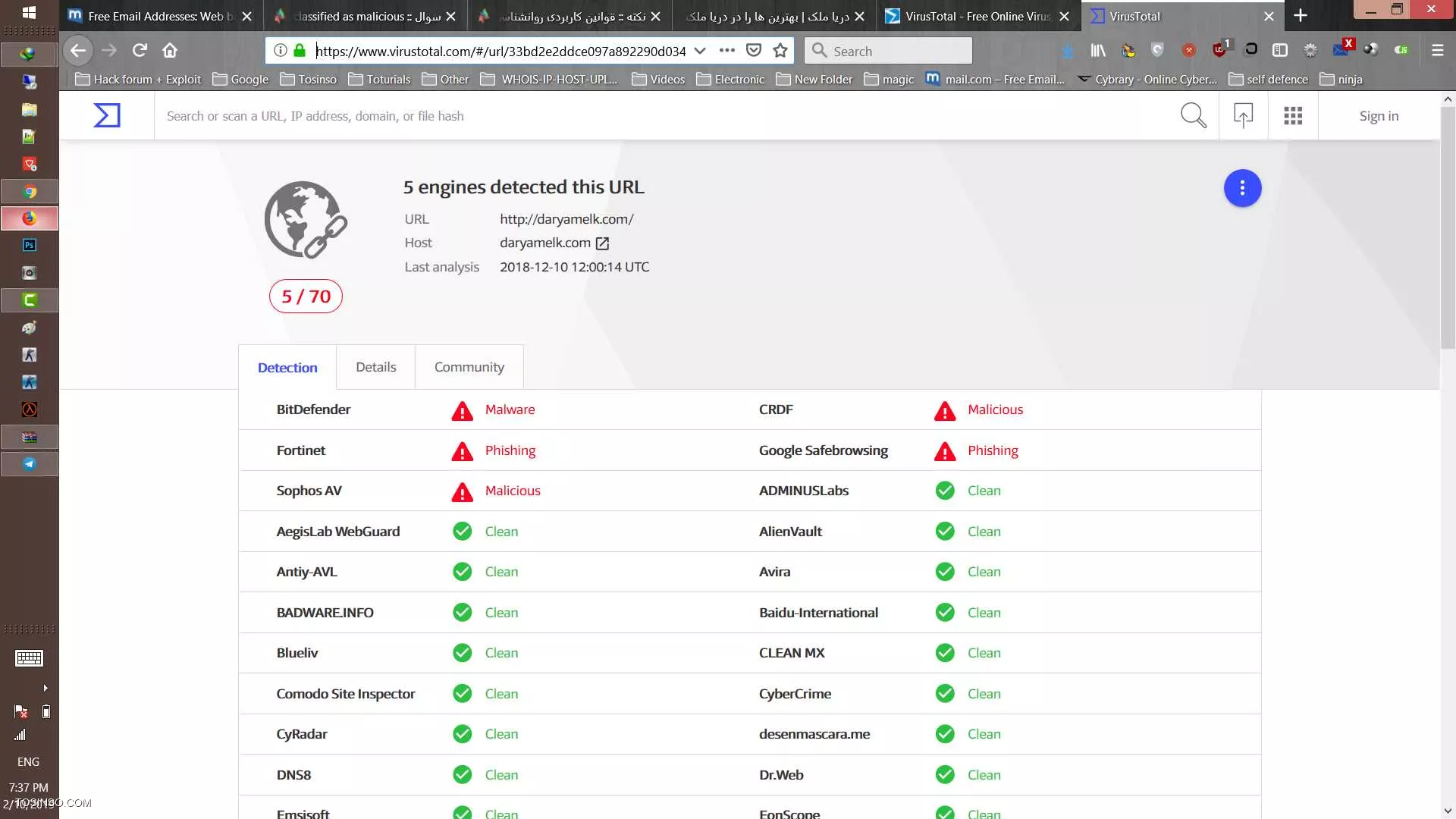Open the Library icon in Firefox toolbar
Screen dimensions: 1456x819
coord(1098,50)
